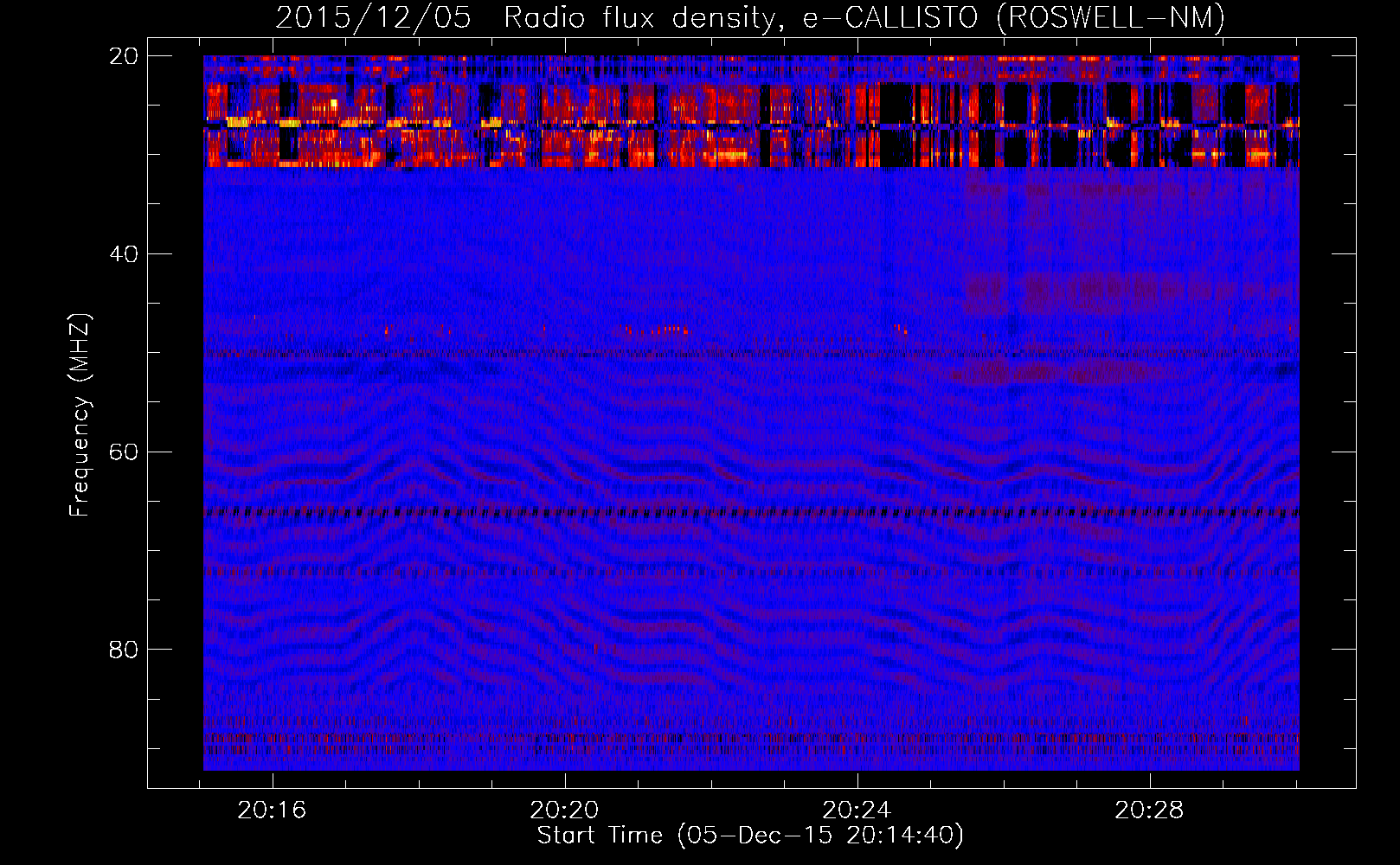Click the 40 MHz frequency label

tap(124, 253)
